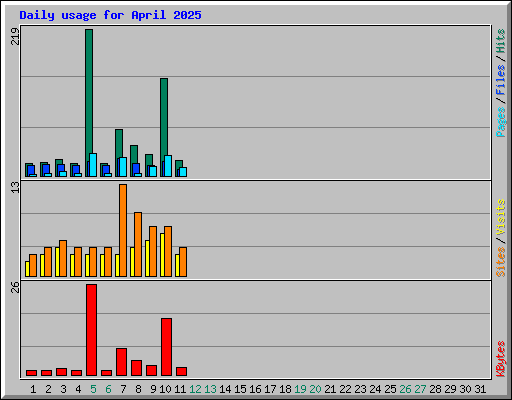
Task: Click the day 31 label on the axis
Action: click(x=480, y=389)
